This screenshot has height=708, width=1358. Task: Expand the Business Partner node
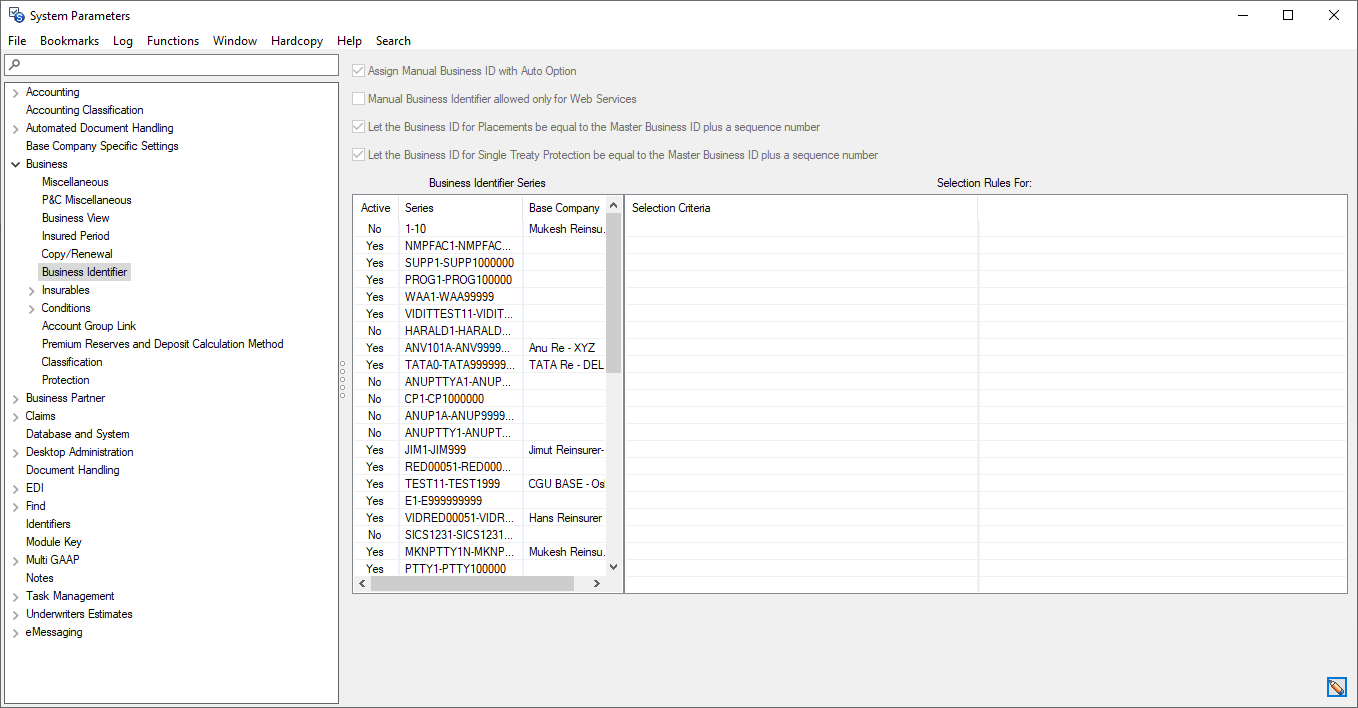tap(14, 397)
